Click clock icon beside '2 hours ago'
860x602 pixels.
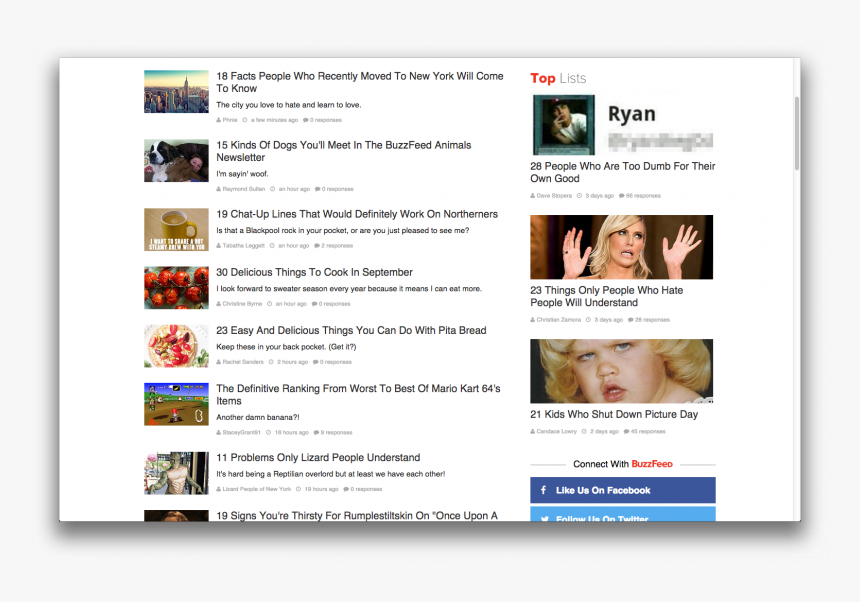click(x=271, y=362)
